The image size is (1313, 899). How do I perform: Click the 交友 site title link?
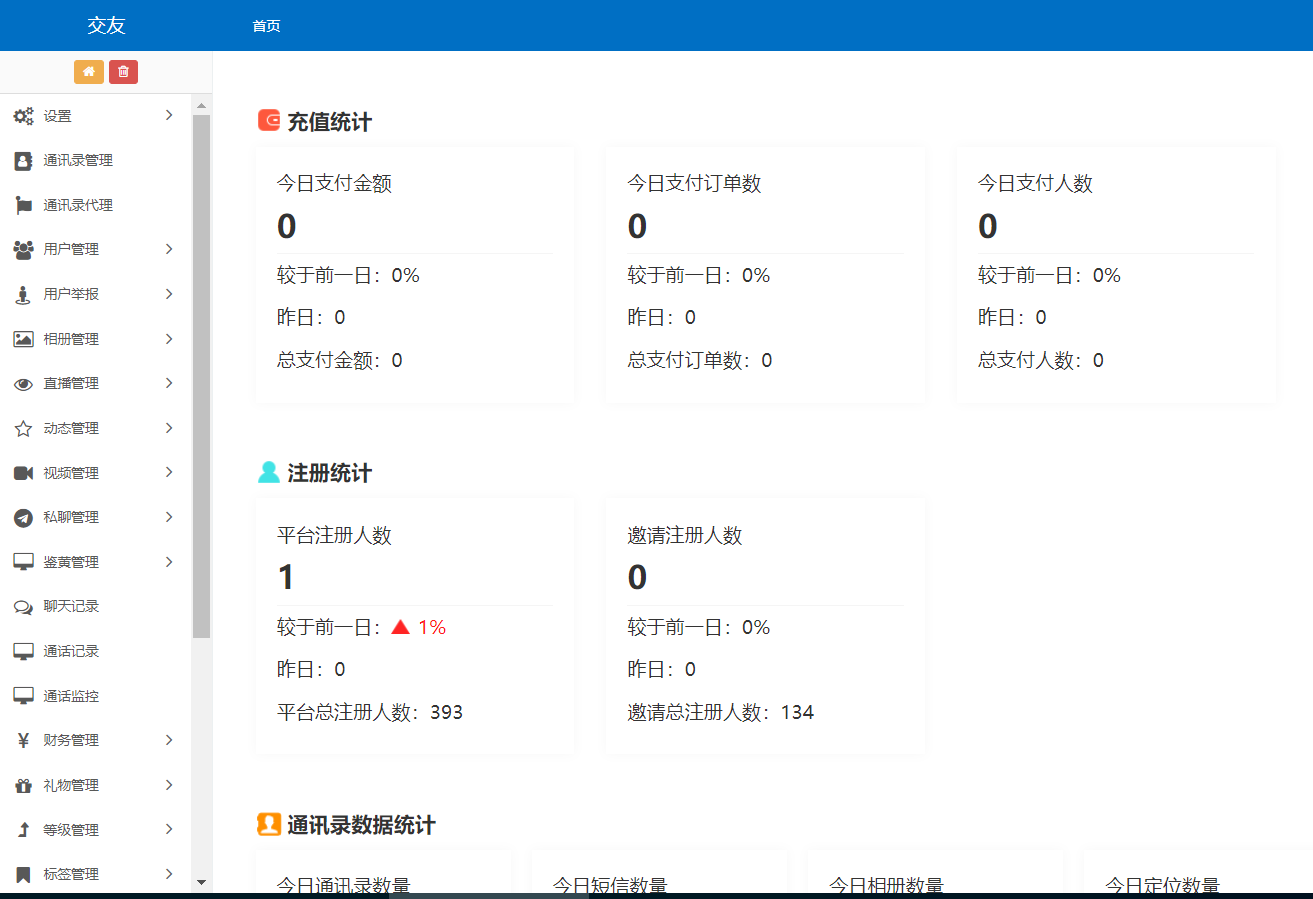[106, 26]
